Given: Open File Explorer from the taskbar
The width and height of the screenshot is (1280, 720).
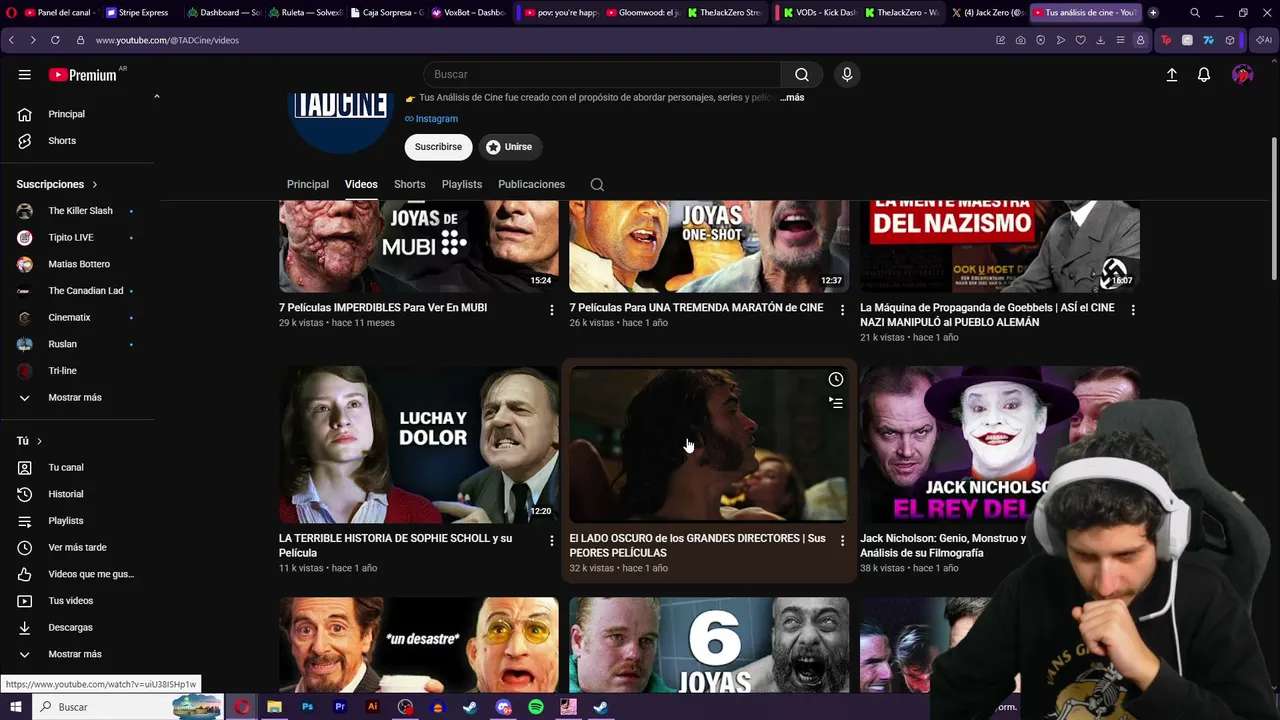Looking at the screenshot, I should point(274,707).
